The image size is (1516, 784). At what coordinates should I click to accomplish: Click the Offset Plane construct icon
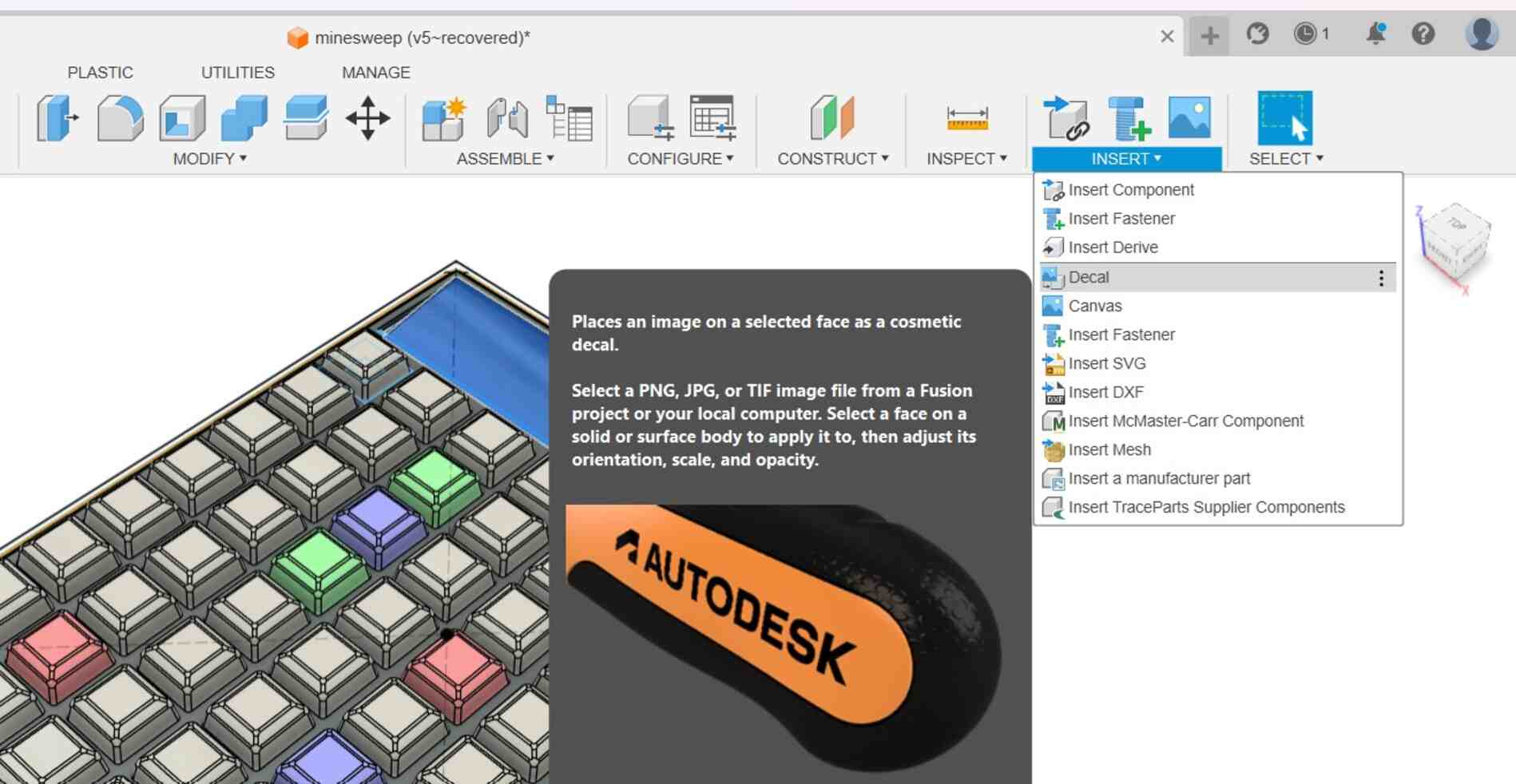[831, 118]
